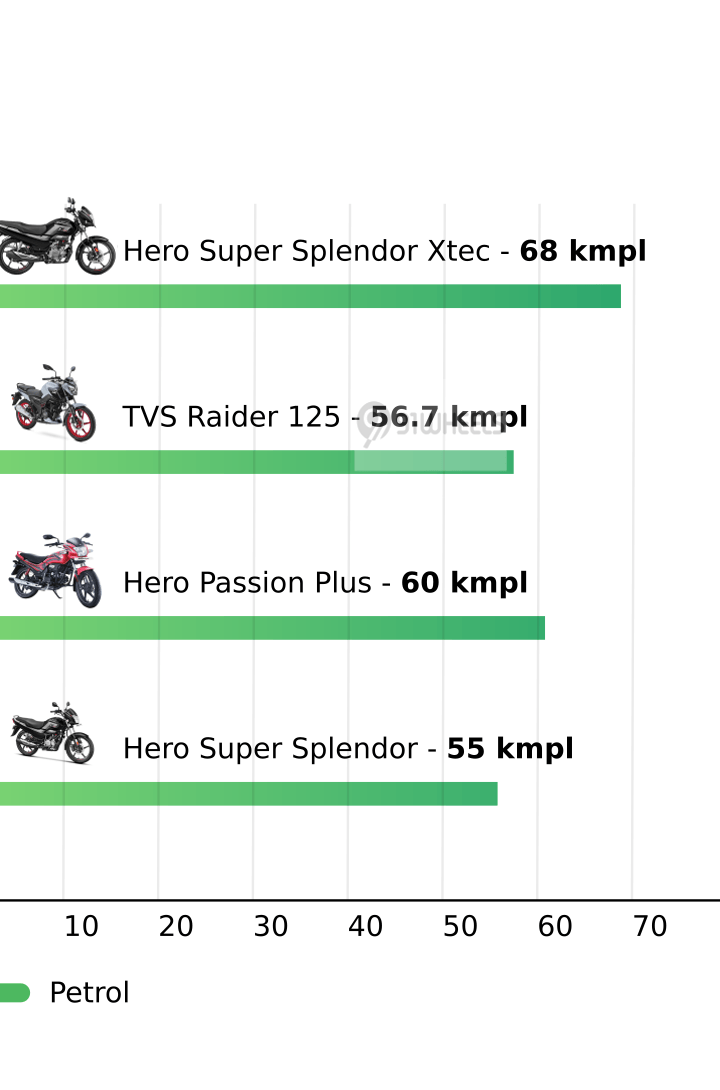Select the TVS Raider 125 label
720x1090 pixels.
point(231,417)
